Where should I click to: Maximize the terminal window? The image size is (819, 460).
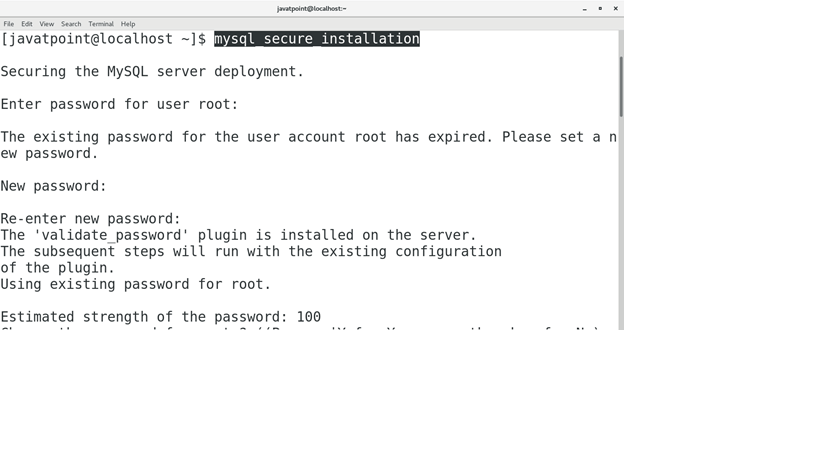pos(600,9)
